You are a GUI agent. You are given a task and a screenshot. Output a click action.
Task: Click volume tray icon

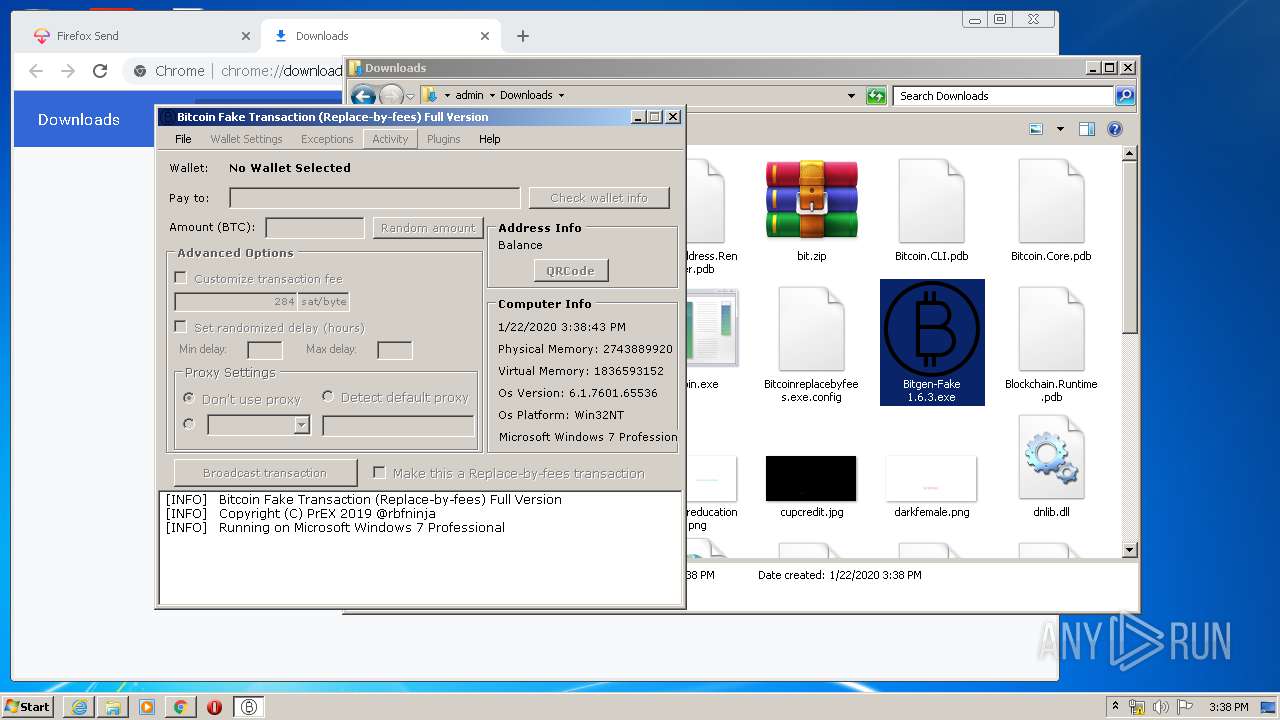[1160, 707]
